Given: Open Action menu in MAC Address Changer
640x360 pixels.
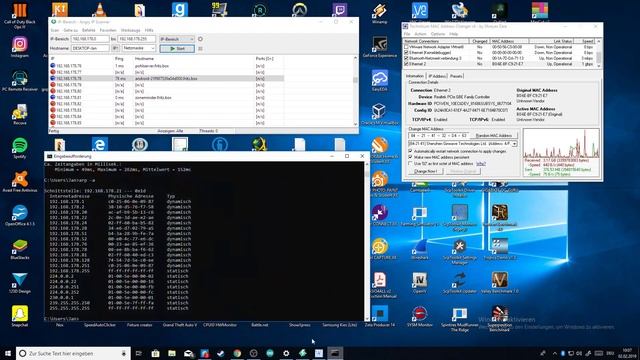Looking at the screenshot, I should click(420, 34).
